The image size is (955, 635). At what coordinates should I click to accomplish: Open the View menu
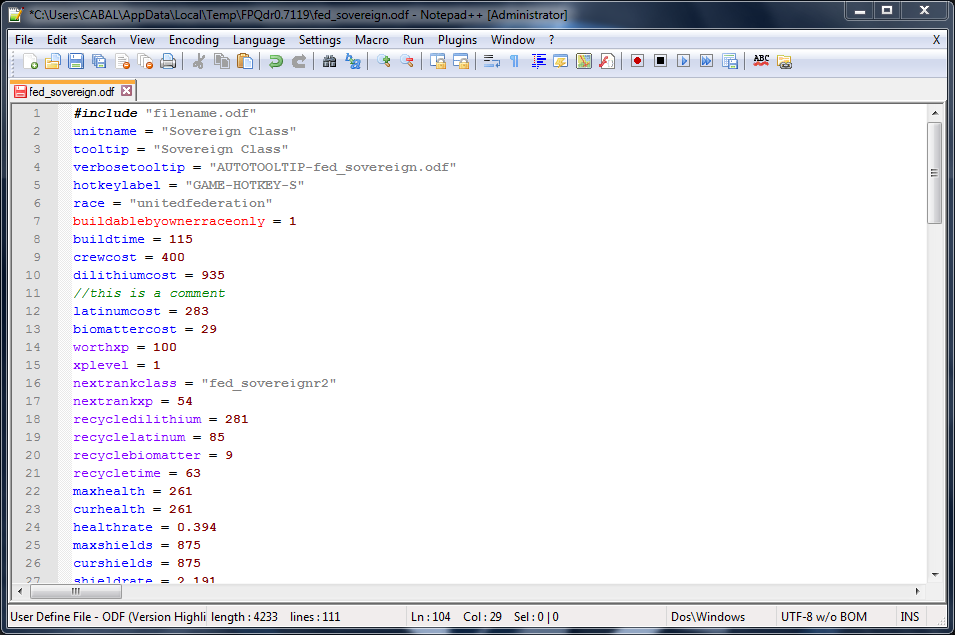142,40
